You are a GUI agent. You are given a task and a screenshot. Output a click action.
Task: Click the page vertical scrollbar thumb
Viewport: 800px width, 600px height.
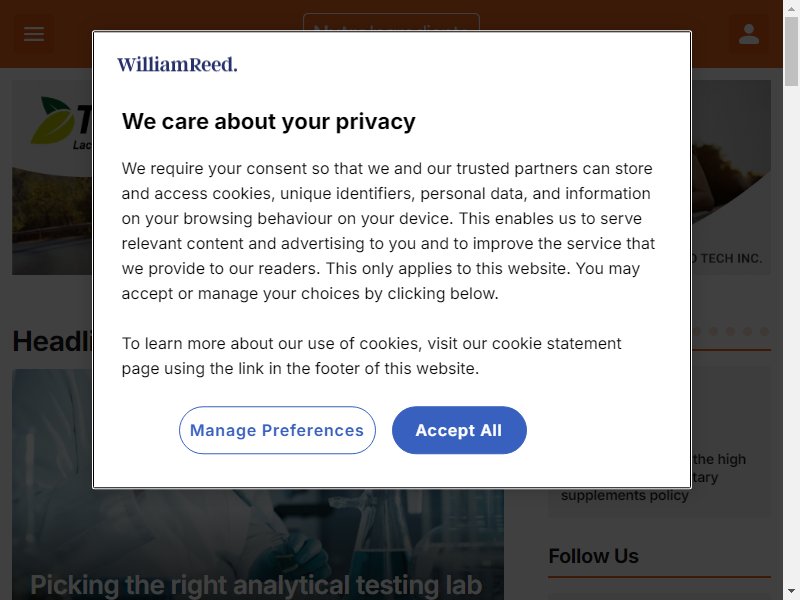(x=791, y=52)
